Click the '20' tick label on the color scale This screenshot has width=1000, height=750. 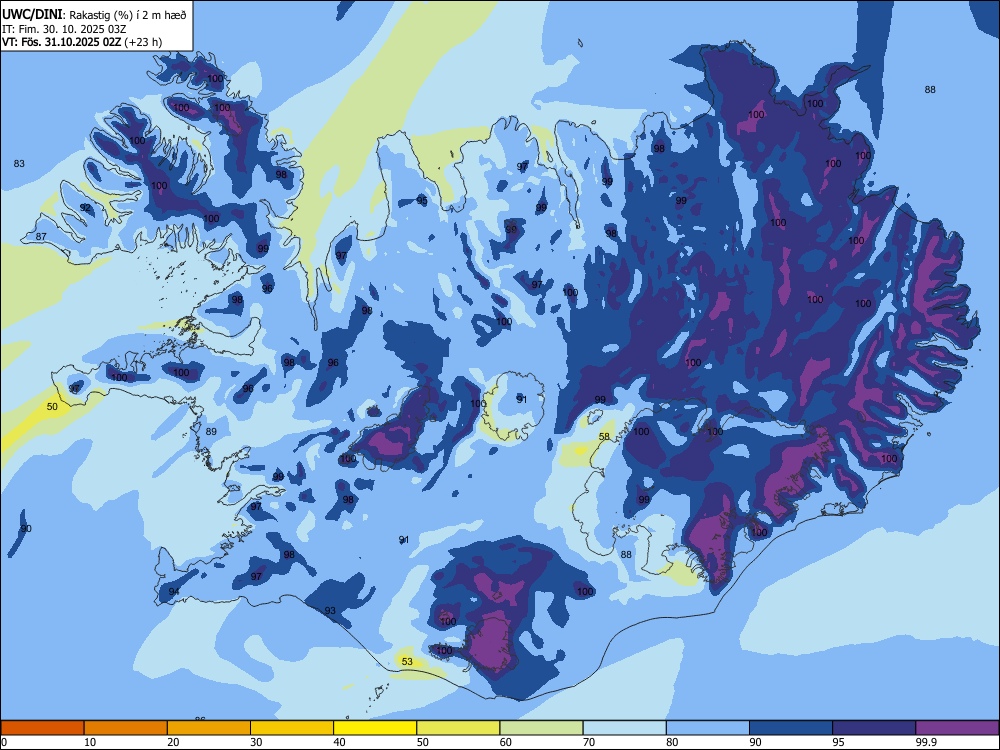tap(173, 742)
